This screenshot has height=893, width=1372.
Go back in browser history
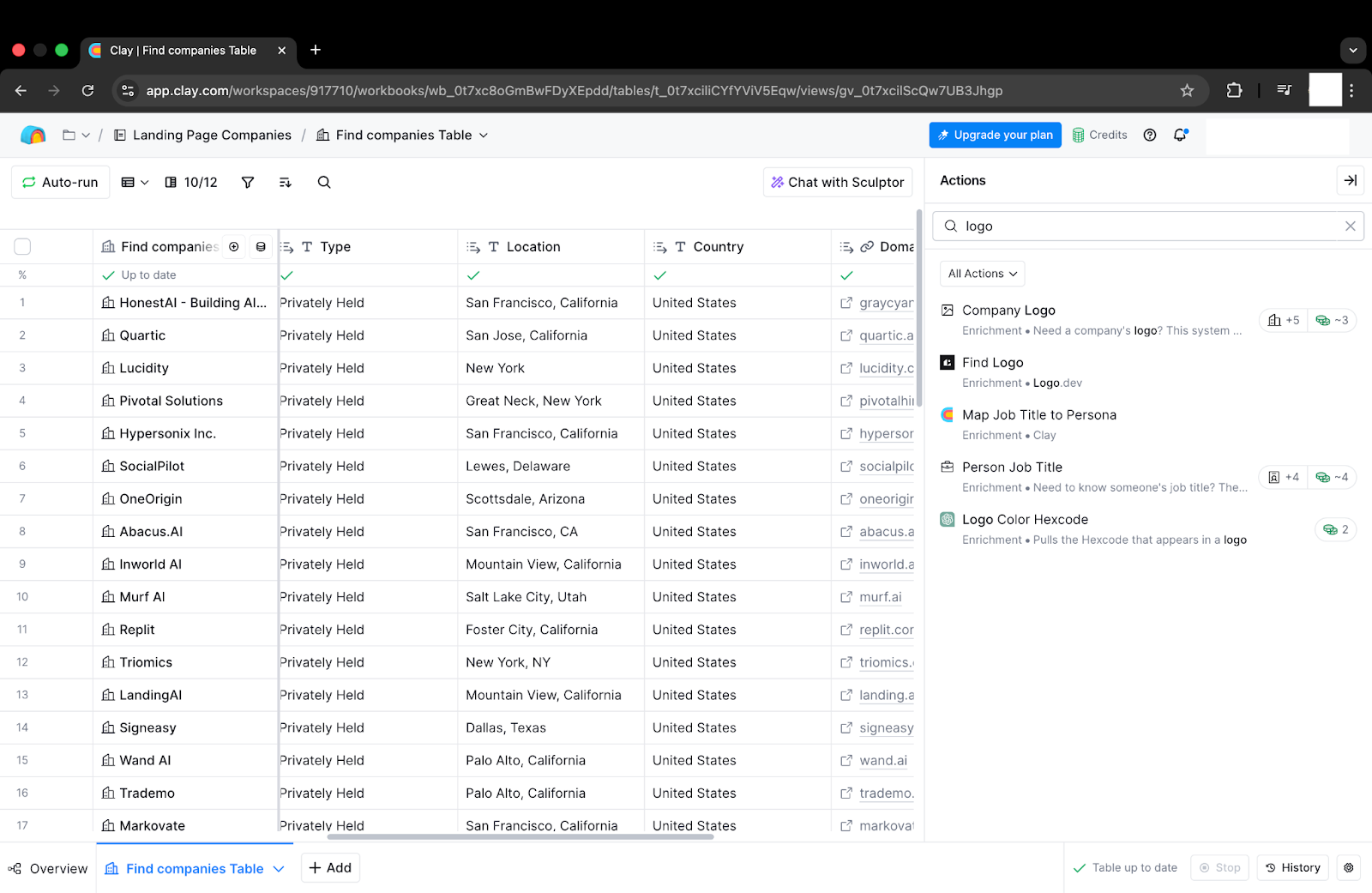pos(21,90)
